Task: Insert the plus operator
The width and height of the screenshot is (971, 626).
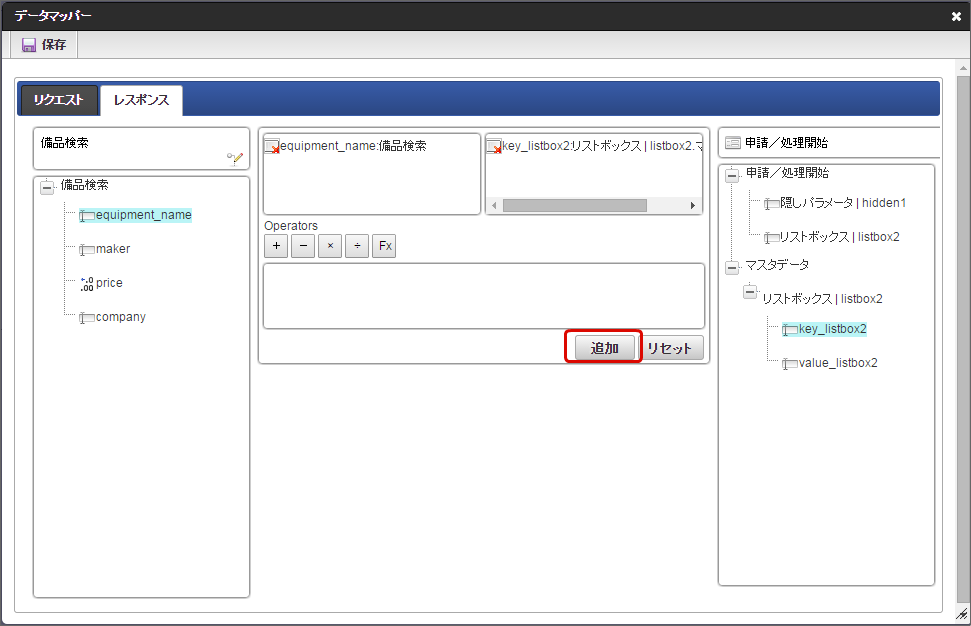Action: pos(276,246)
